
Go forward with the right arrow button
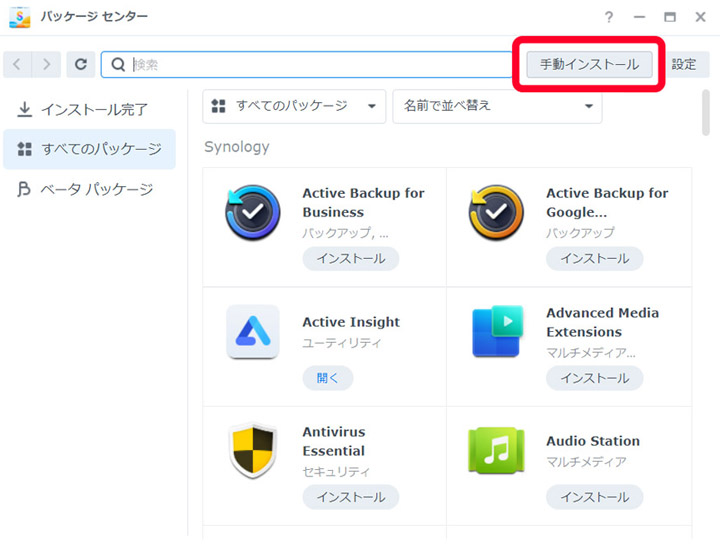point(46,64)
